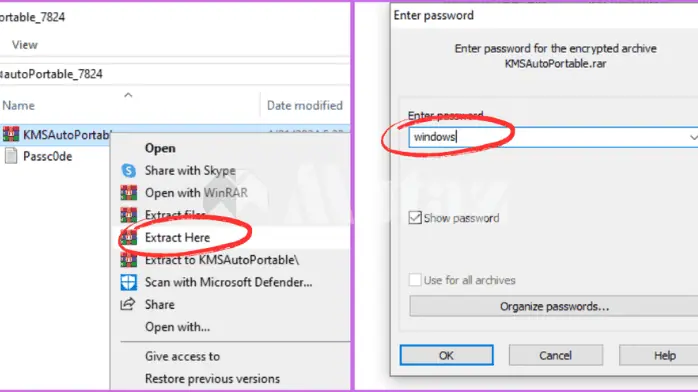
Task: Click the Skype icon in context menu
Action: (x=129, y=170)
